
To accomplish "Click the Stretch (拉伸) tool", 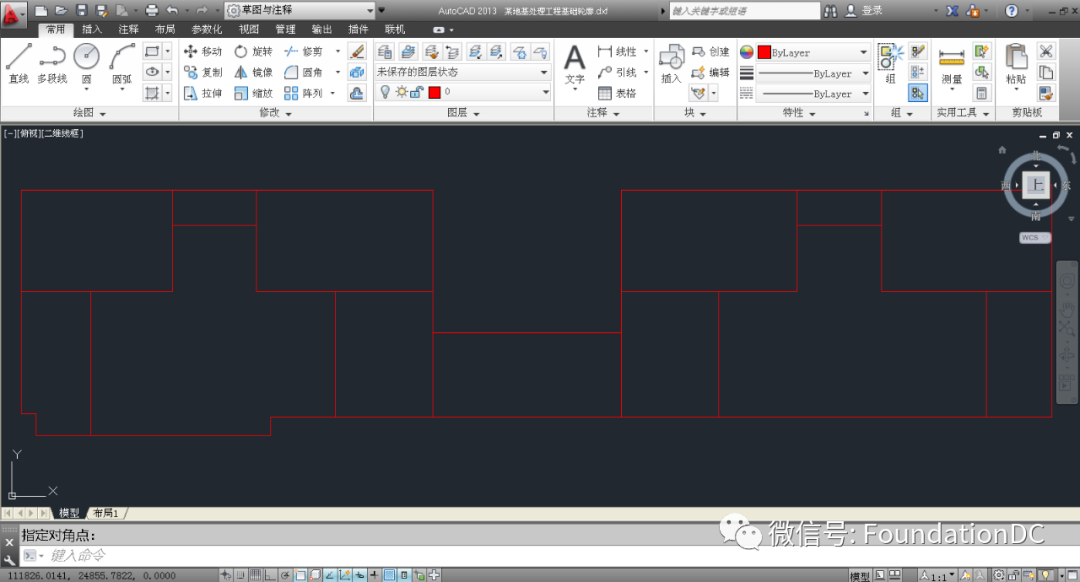I will [x=202, y=93].
